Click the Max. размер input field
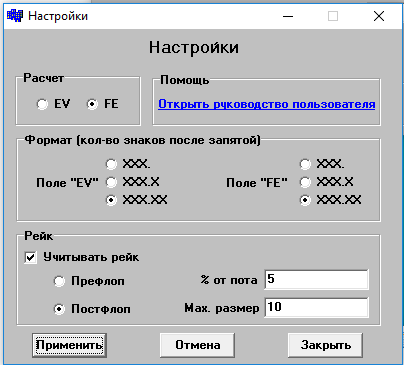The height and width of the screenshot is (365, 404). coord(316,307)
